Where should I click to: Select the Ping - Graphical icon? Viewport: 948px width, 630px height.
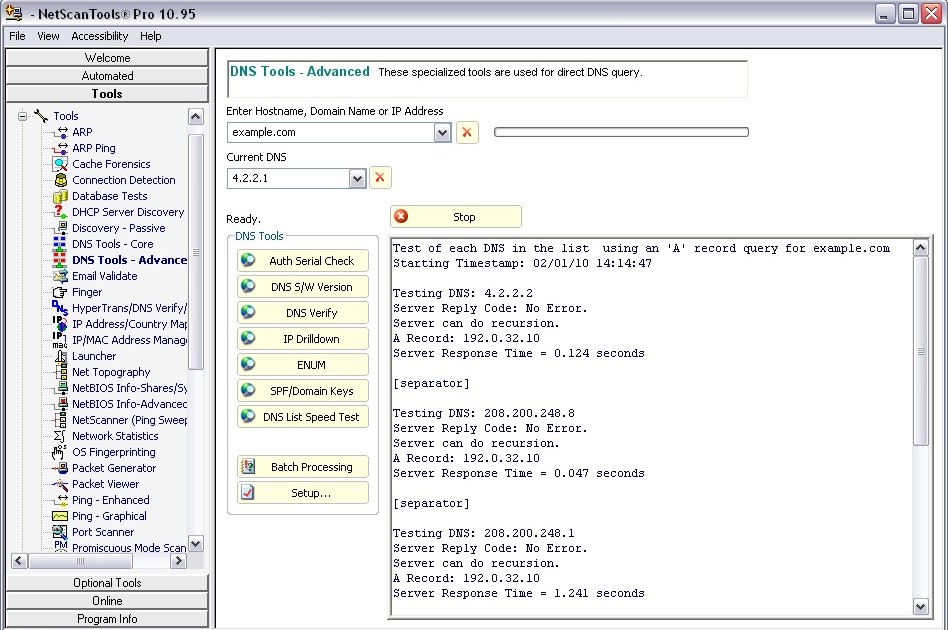[x=60, y=516]
